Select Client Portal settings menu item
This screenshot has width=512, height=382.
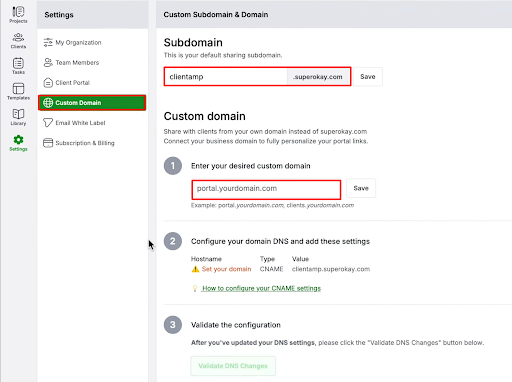92,82
